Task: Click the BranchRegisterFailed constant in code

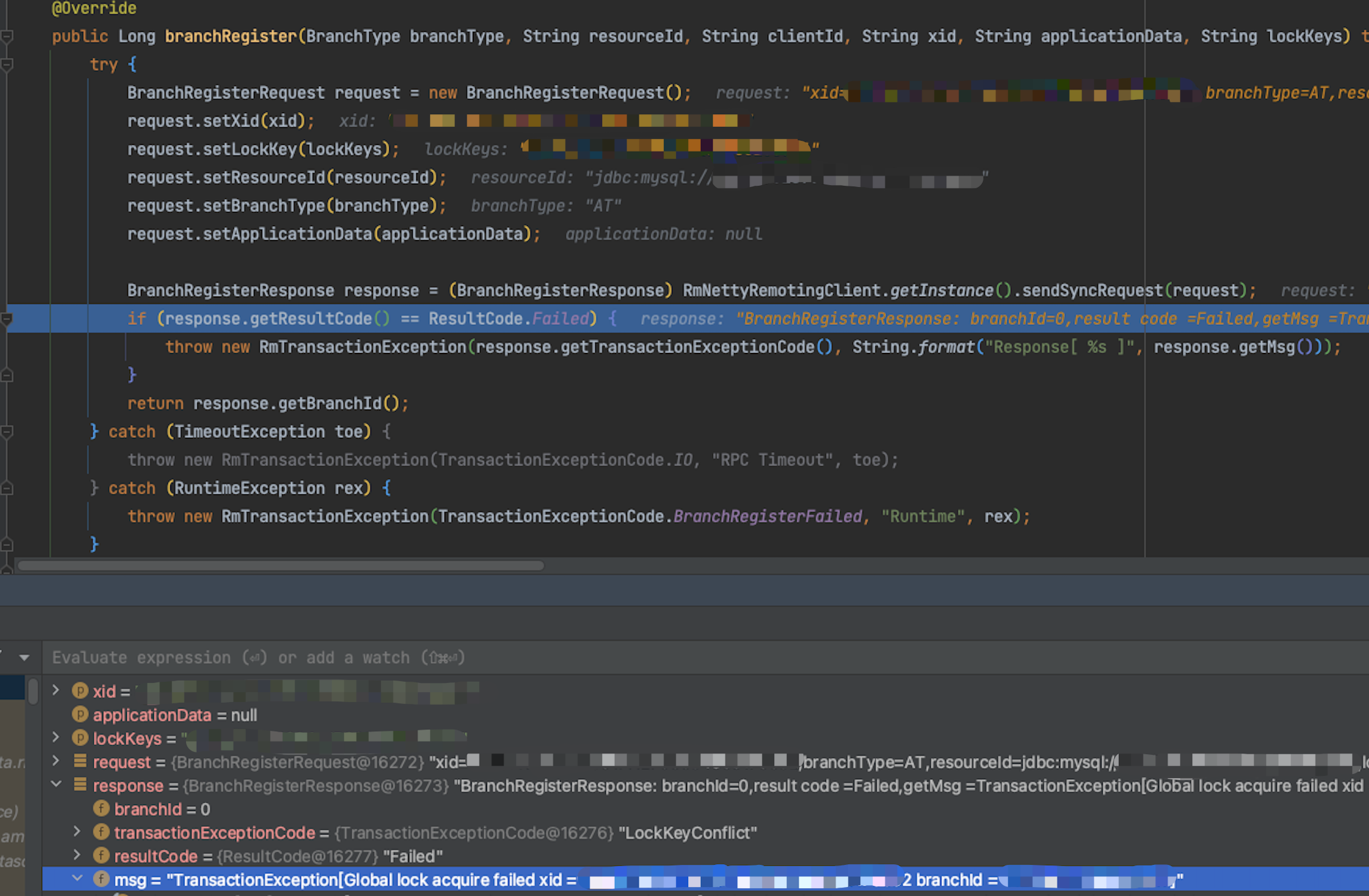Action: (767, 517)
